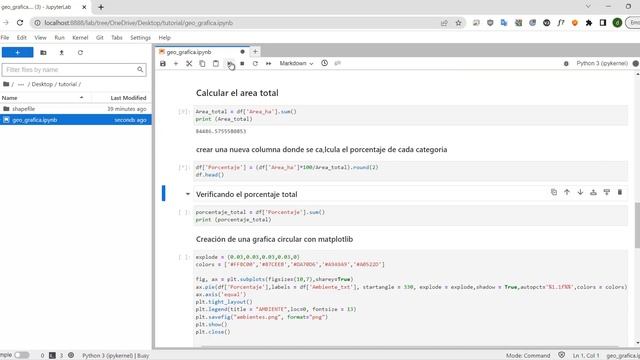Open a new launcher tab in the work area

255,51
